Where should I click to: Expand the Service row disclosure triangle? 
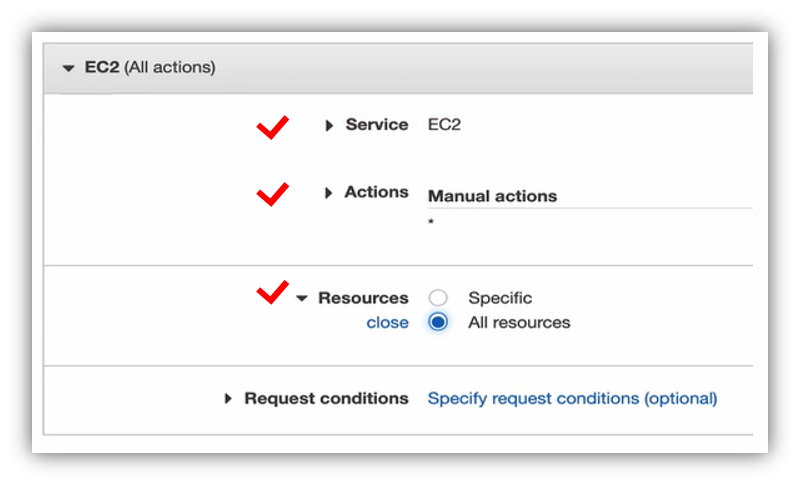pyautogui.click(x=329, y=126)
